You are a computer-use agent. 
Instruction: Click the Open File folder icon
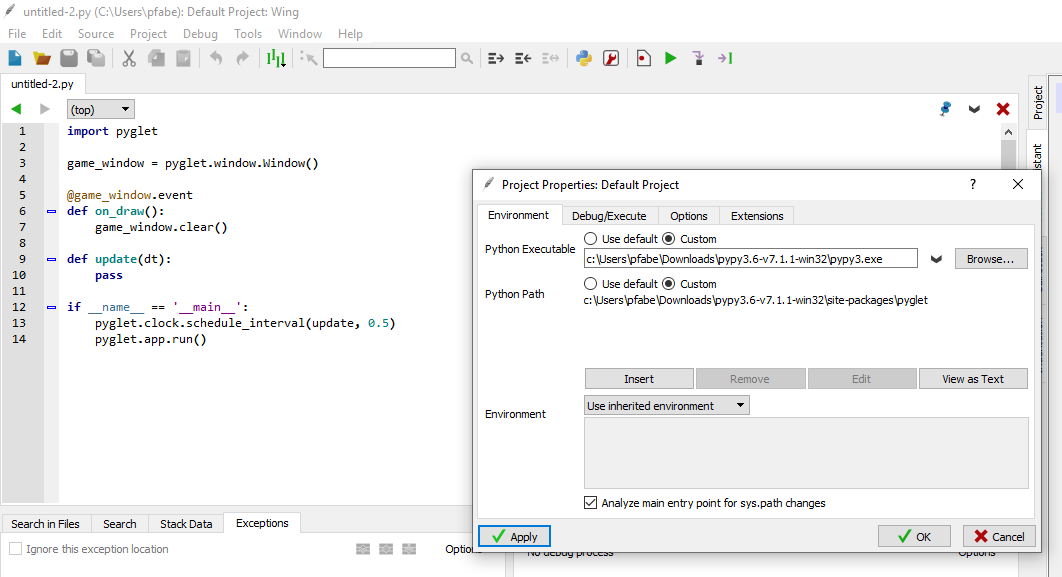[42, 58]
